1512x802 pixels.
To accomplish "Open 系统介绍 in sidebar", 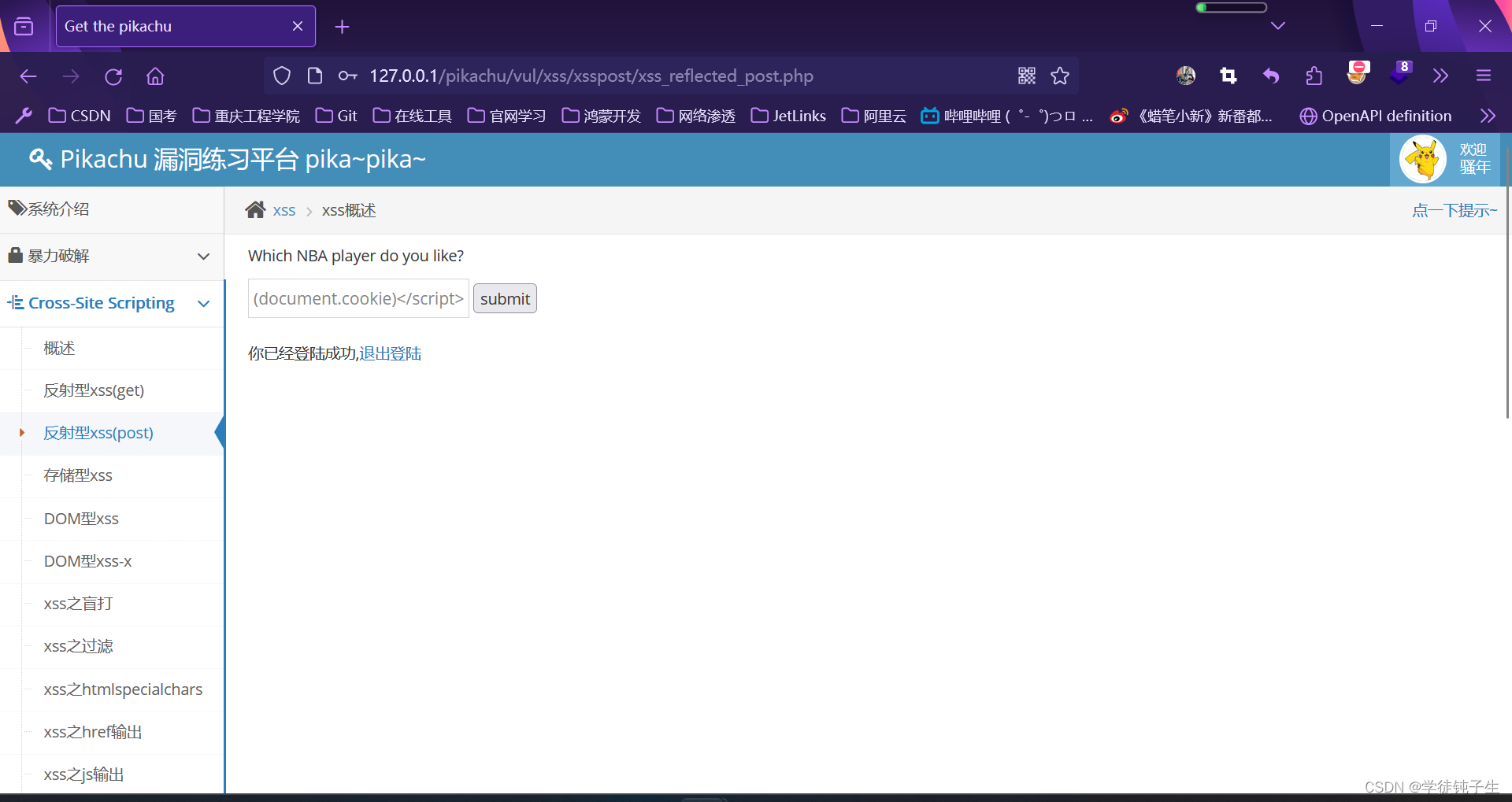I will point(112,209).
